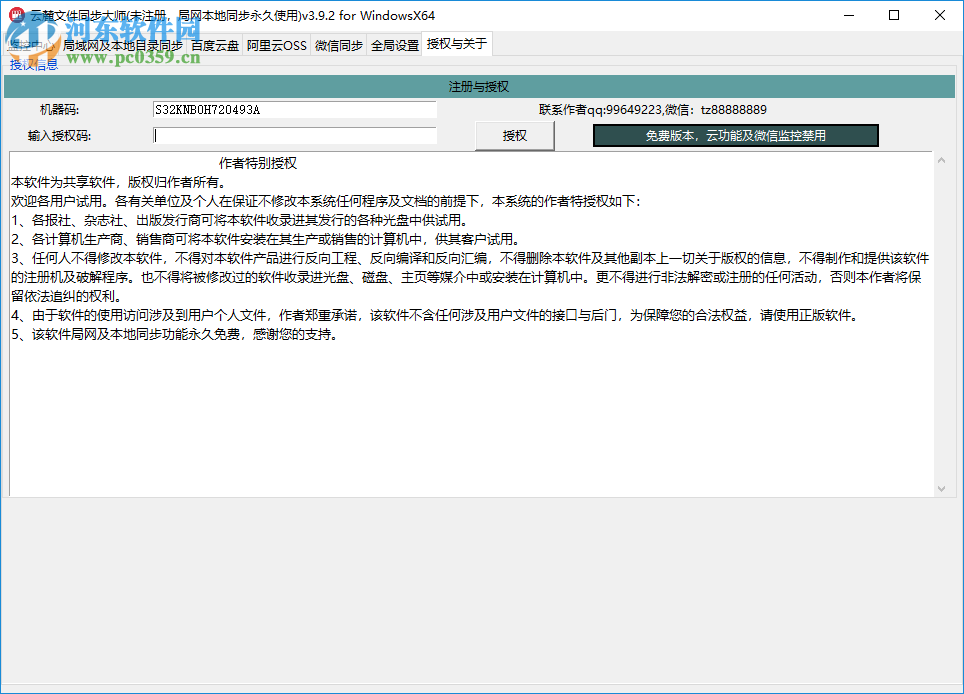Click the 机器码 field showing S32KNB0H720493A

[294, 110]
